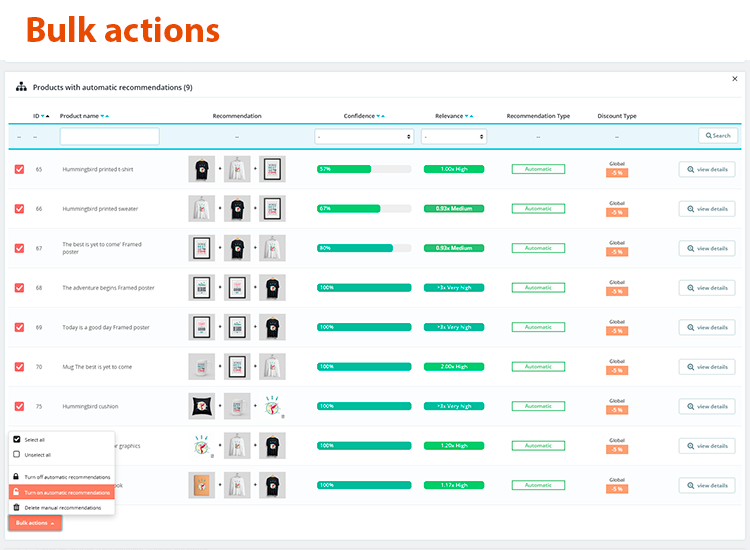Image resolution: width=750 pixels, height=550 pixels.
Task: Click 'Hummingbird printed sweater' product name
Action: tap(100, 209)
